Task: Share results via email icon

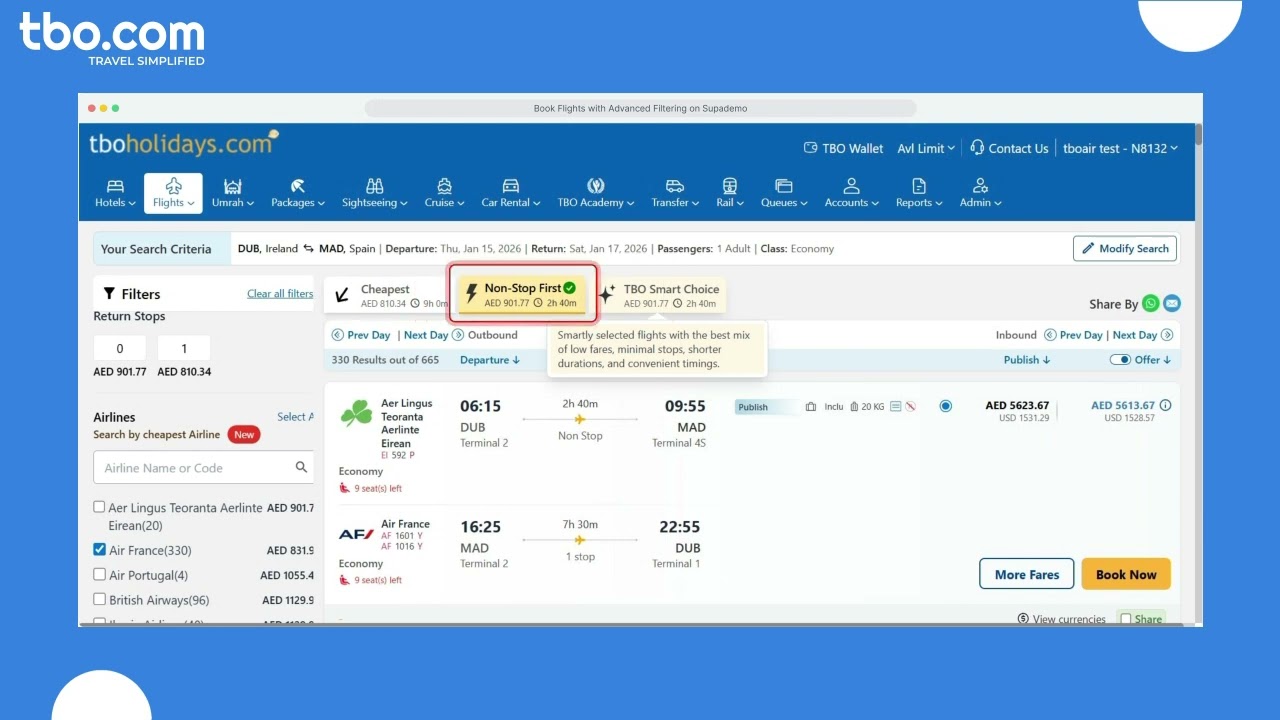Action: (1172, 303)
